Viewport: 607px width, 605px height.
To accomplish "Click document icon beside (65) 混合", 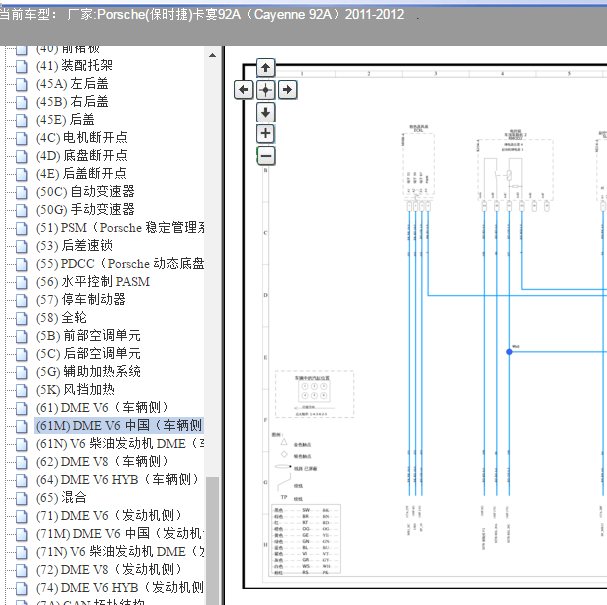I will coord(22,498).
